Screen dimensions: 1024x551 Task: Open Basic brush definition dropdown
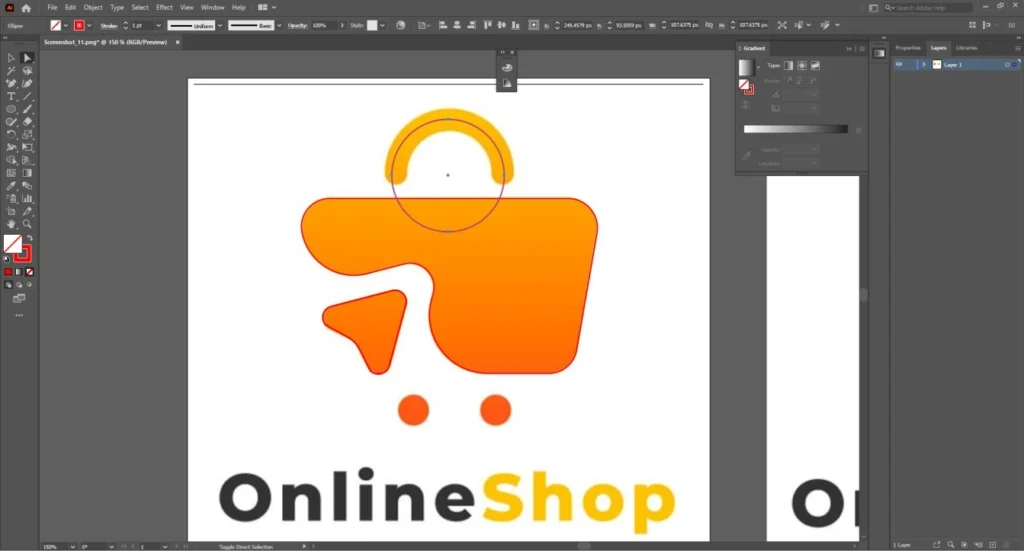point(279,25)
